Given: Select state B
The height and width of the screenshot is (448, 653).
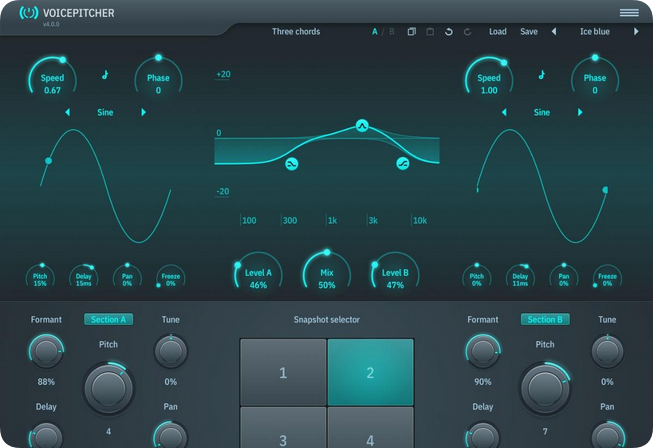Looking at the screenshot, I should point(391,32).
